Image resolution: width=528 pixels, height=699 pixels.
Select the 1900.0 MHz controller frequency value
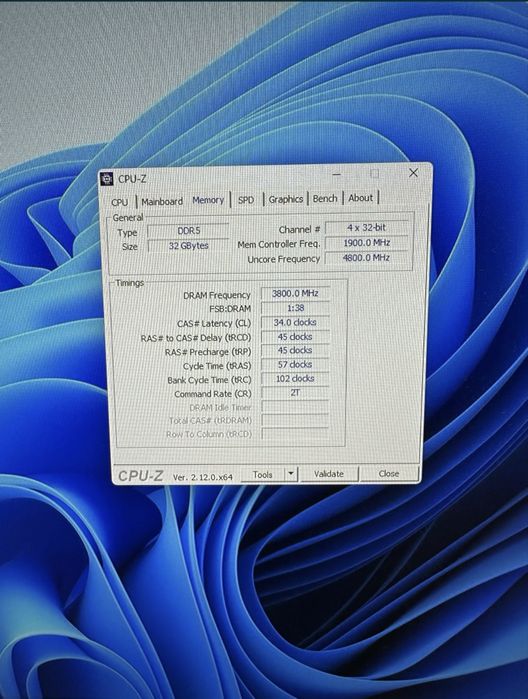[367, 243]
